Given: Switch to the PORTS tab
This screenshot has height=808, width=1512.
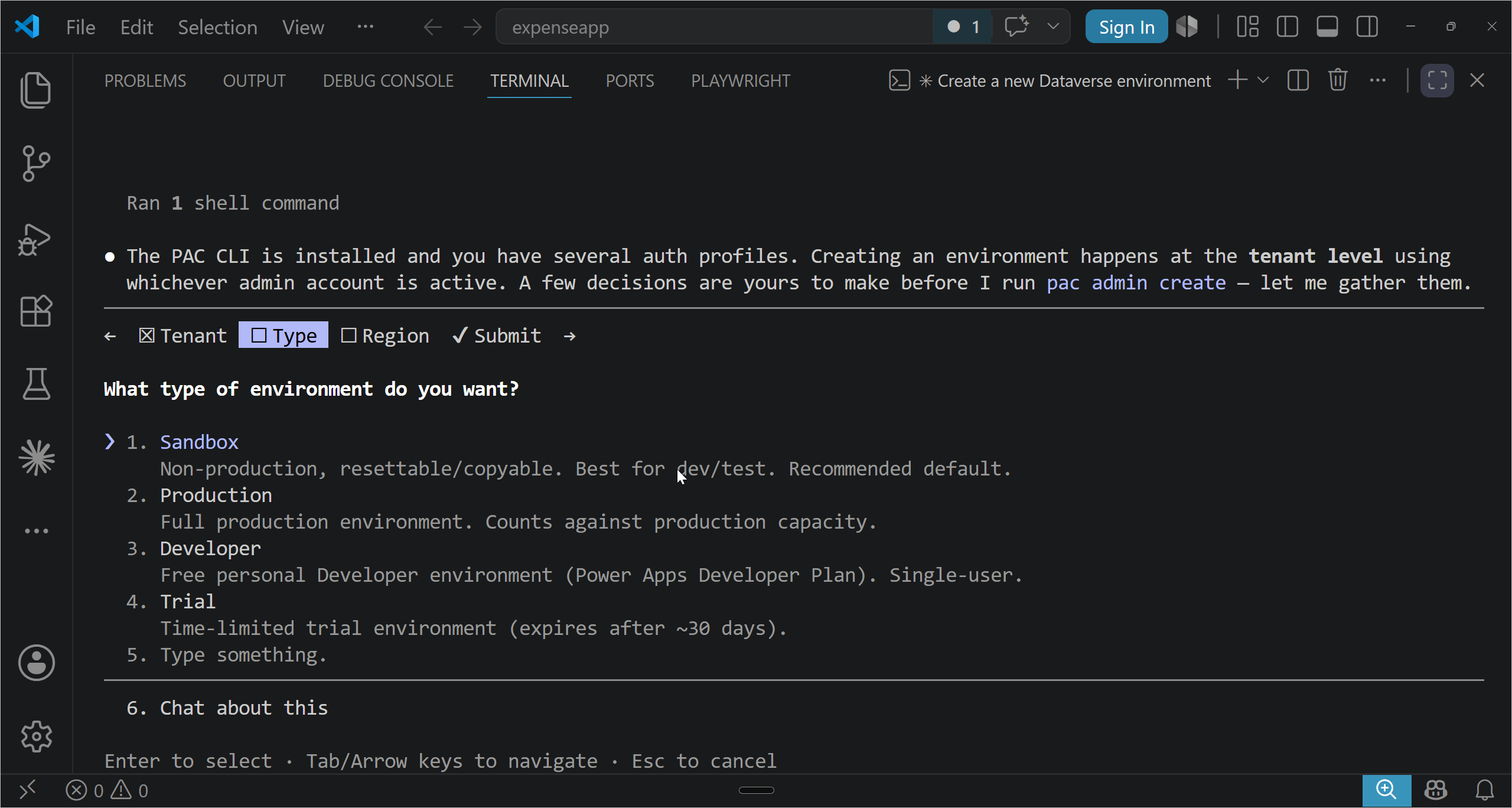Looking at the screenshot, I should pos(630,80).
